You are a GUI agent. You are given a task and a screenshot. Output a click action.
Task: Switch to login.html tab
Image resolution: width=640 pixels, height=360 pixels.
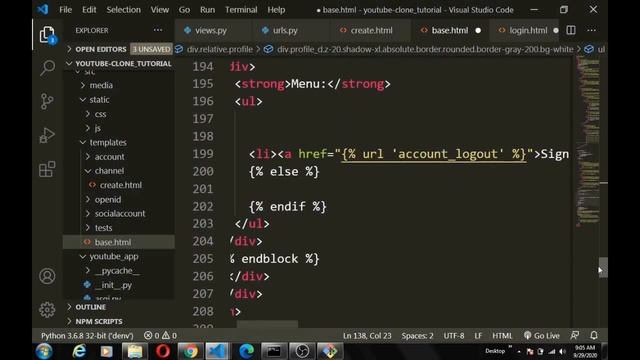(x=523, y=30)
